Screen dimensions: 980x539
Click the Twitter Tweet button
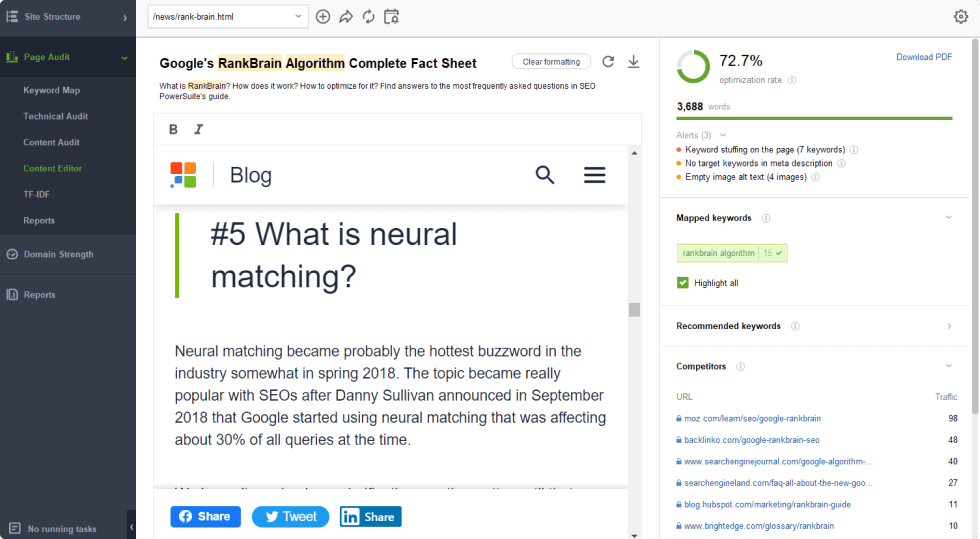point(291,516)
